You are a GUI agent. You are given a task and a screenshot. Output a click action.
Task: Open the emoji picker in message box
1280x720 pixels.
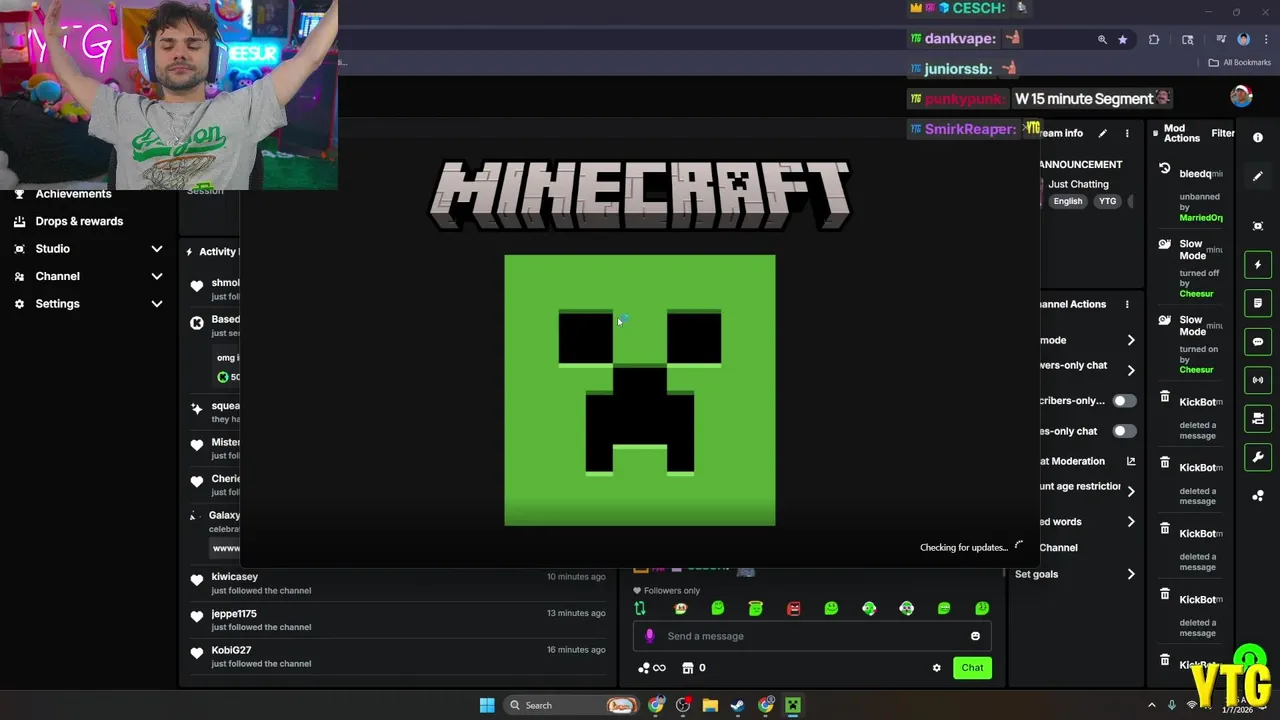click(x=975, y=636)
